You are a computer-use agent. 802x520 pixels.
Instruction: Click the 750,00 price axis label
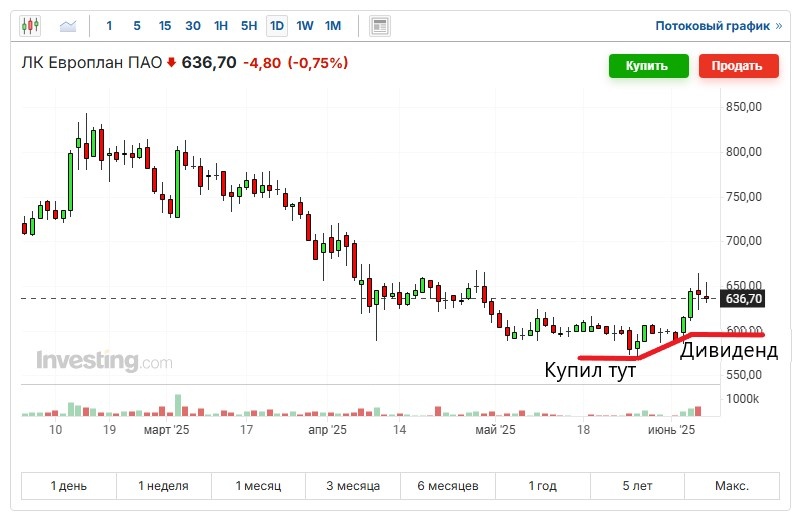744,196
